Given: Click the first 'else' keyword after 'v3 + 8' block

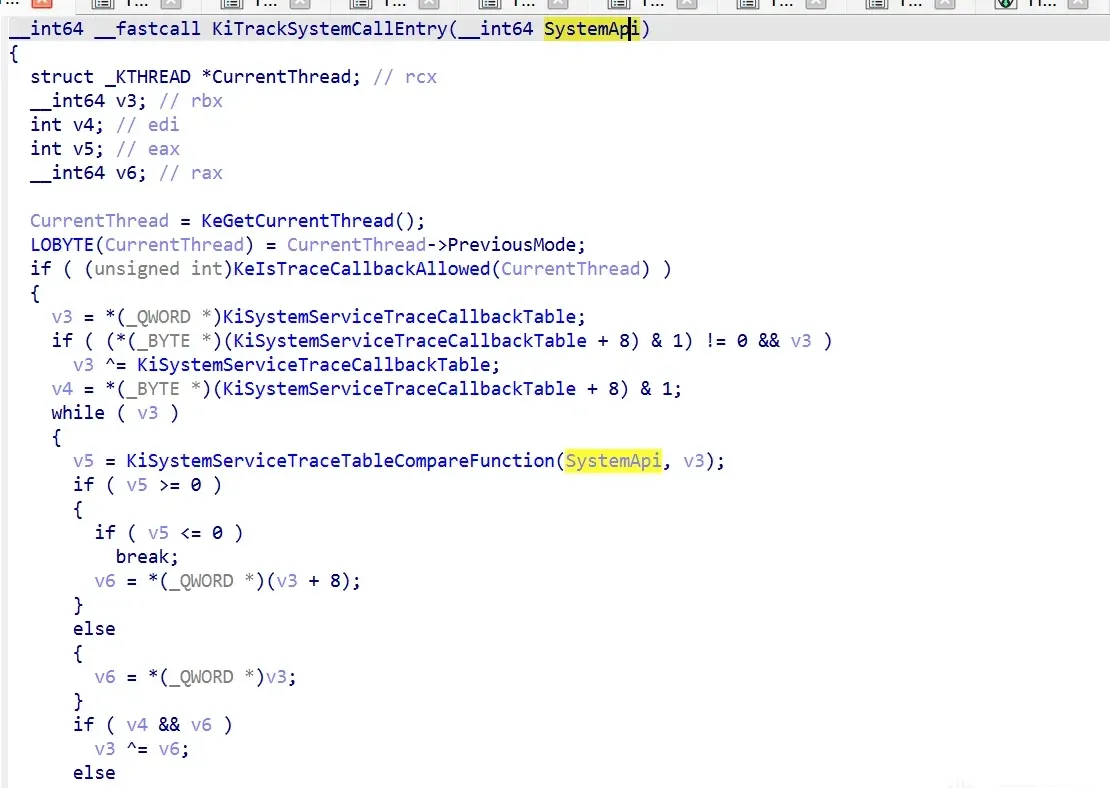Looking at the screenshot, I should tap(94, 629).
